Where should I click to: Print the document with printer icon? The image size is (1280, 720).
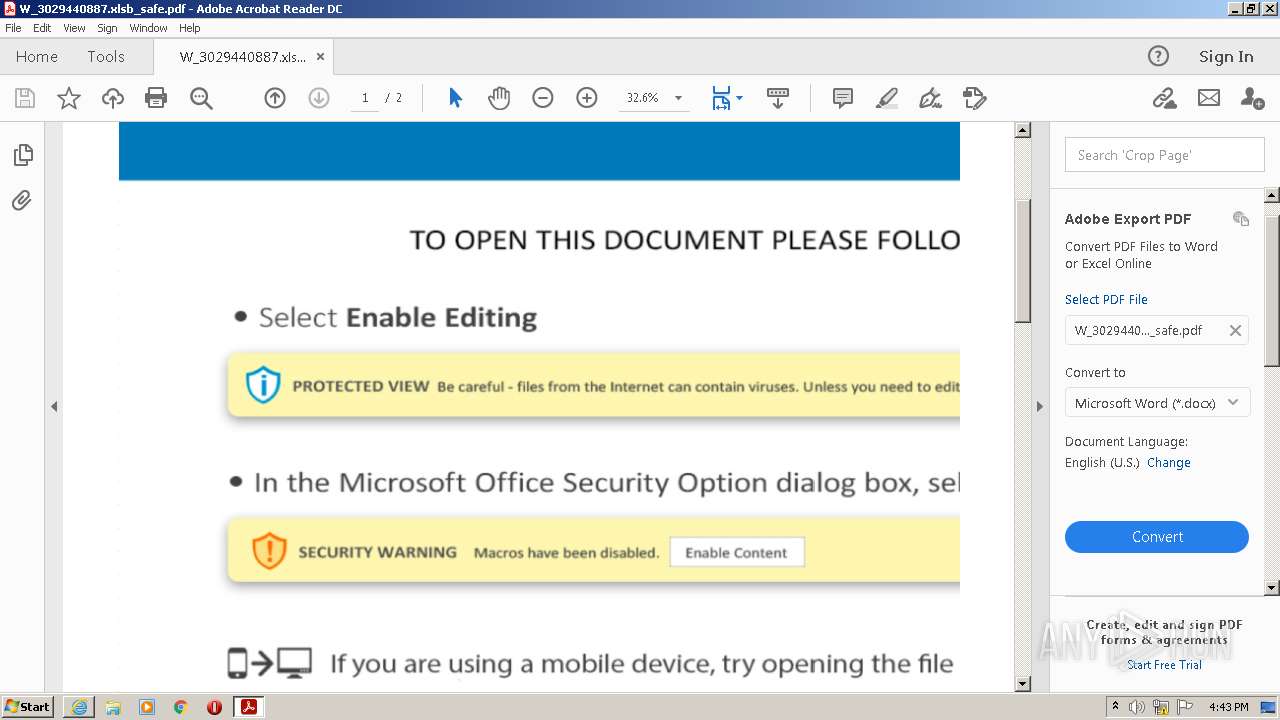click(156, 98)
